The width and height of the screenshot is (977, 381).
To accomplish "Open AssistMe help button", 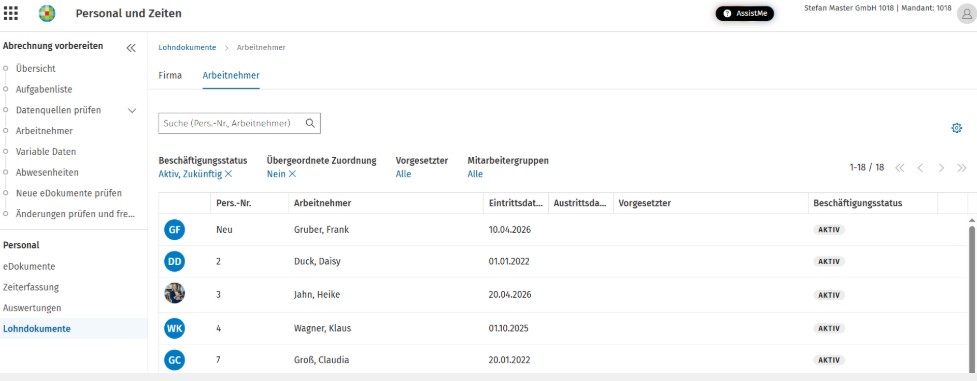I will [745, 13].
